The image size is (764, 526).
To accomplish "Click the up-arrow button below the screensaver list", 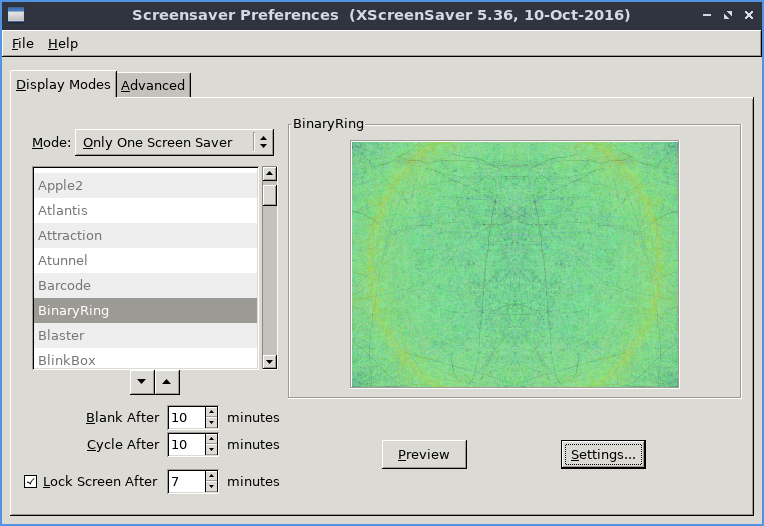I will click(x=167, y=381).
